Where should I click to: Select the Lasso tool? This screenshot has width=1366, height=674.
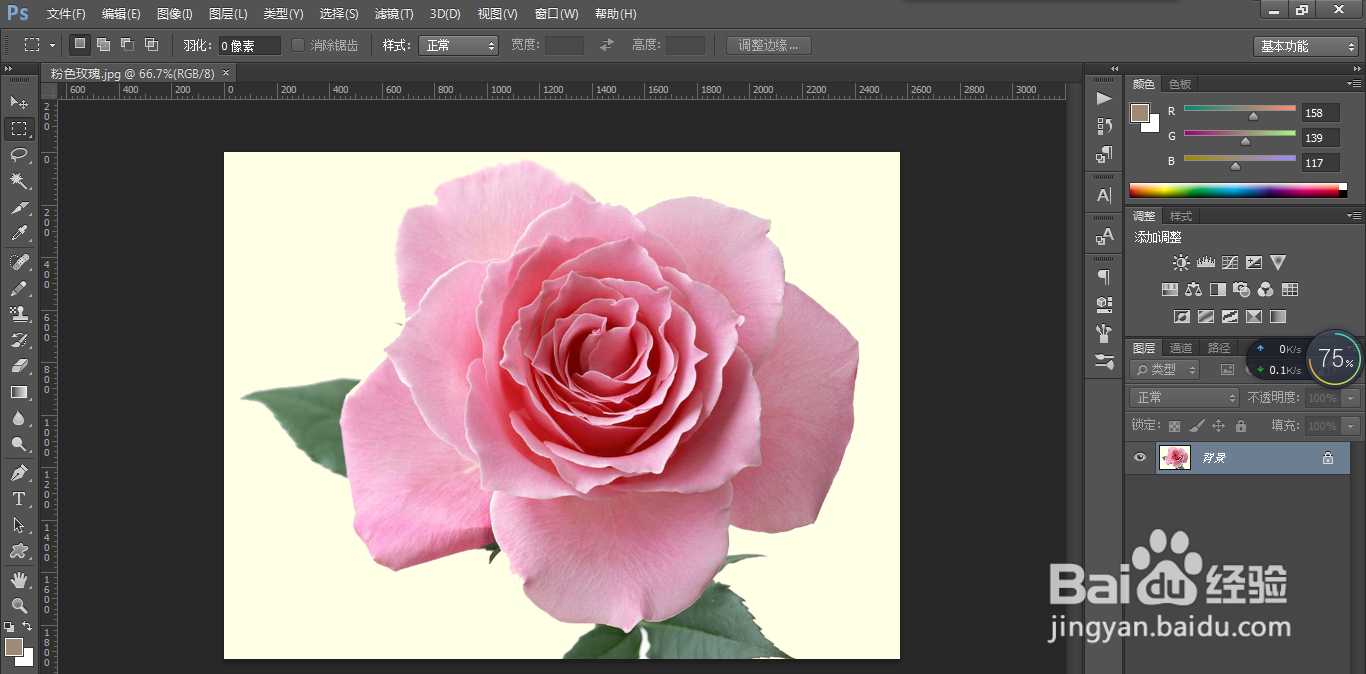(19, 154)
